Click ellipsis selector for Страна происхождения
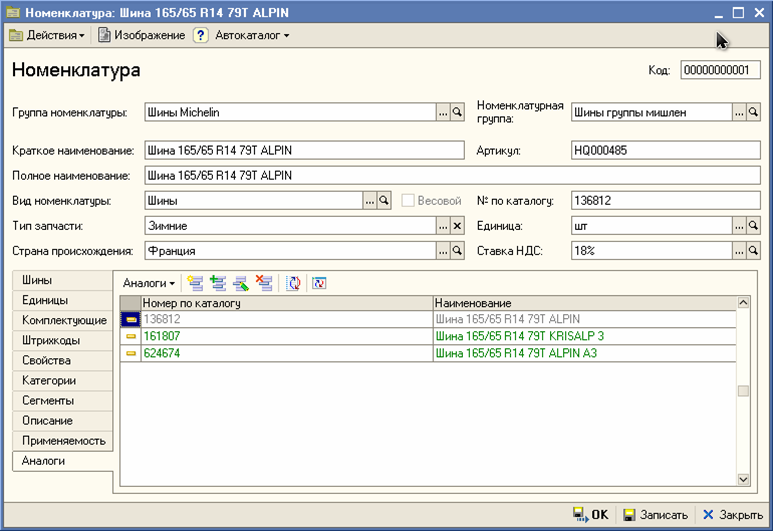Image resolution: width=773 pixels, height=531 pixels. tap(443, 251)
